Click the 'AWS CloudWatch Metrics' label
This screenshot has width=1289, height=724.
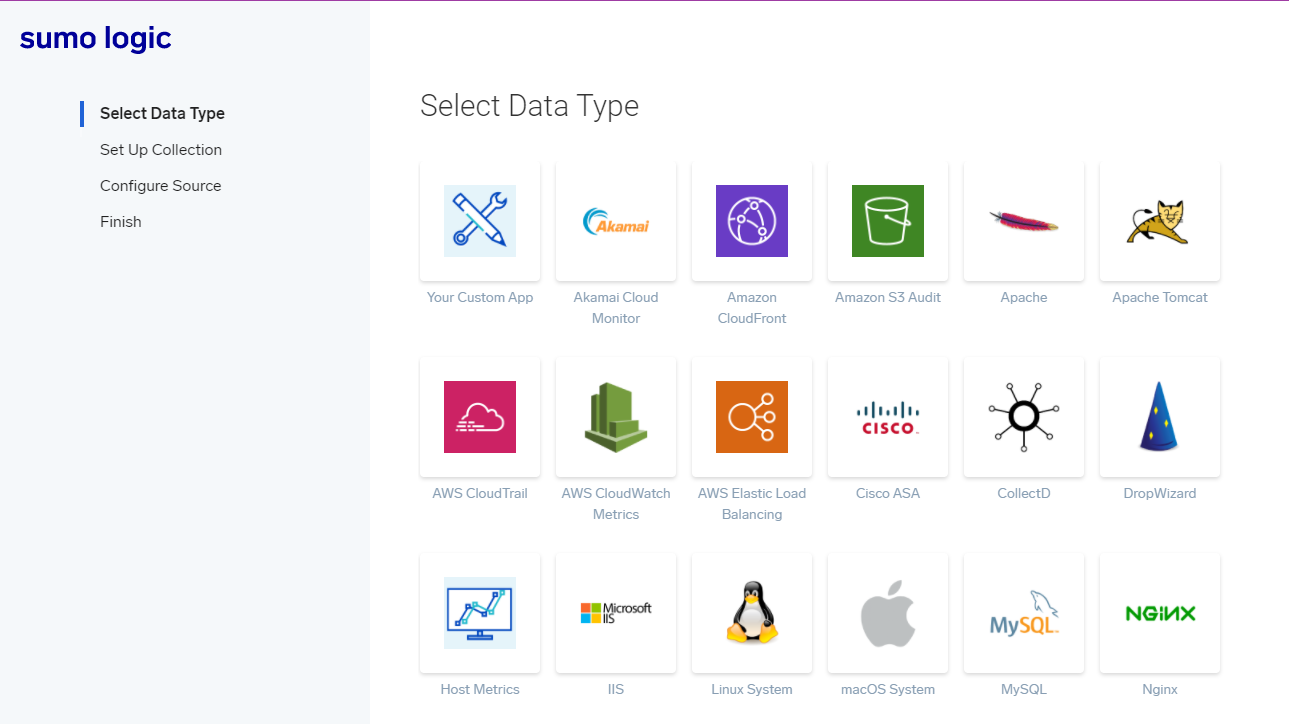point(616,504)
